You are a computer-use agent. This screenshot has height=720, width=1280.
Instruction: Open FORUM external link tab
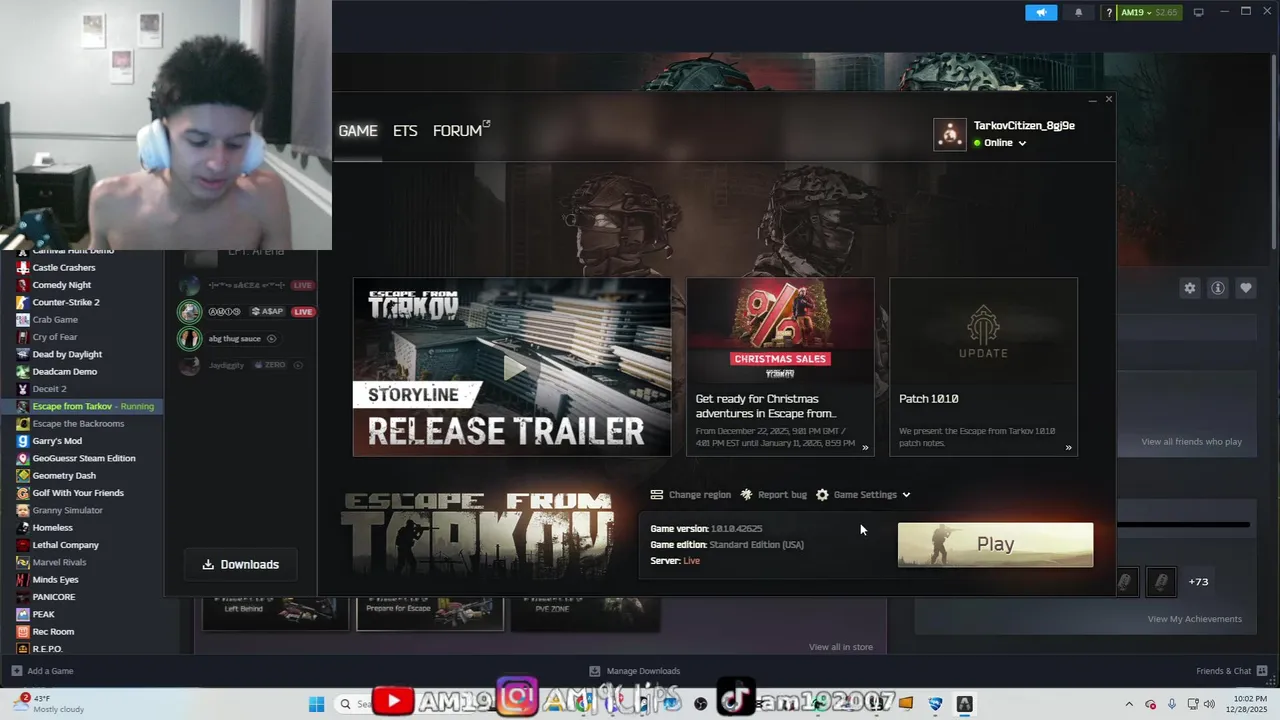pos(461,131)
